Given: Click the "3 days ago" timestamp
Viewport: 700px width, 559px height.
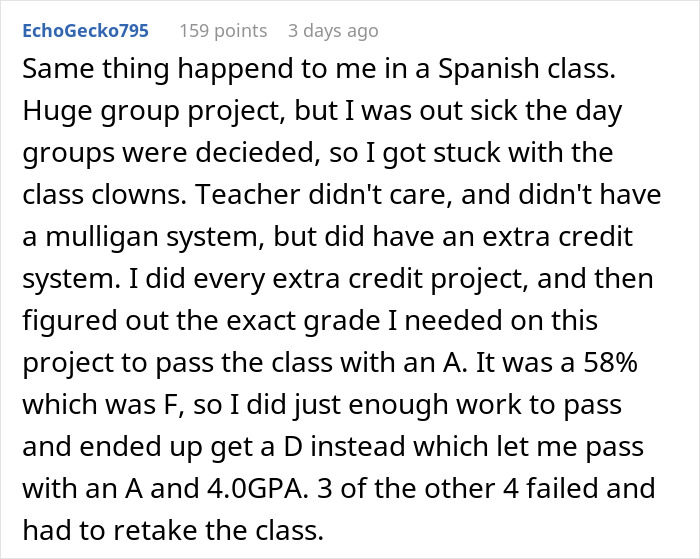Looking at the screenshot, I should click(333, 31).
